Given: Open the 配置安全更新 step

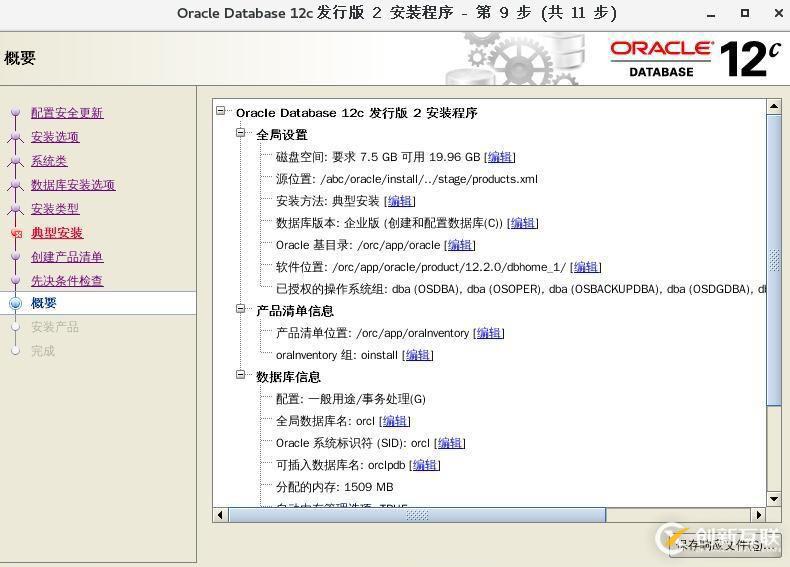Looking at the screenshot, I should [67, 113].
